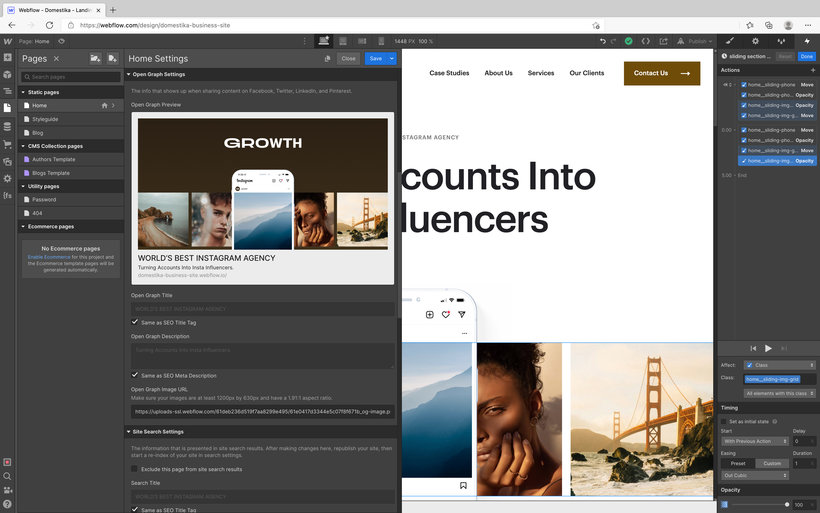
Task: Create a new page
Action: pos(112,59)
